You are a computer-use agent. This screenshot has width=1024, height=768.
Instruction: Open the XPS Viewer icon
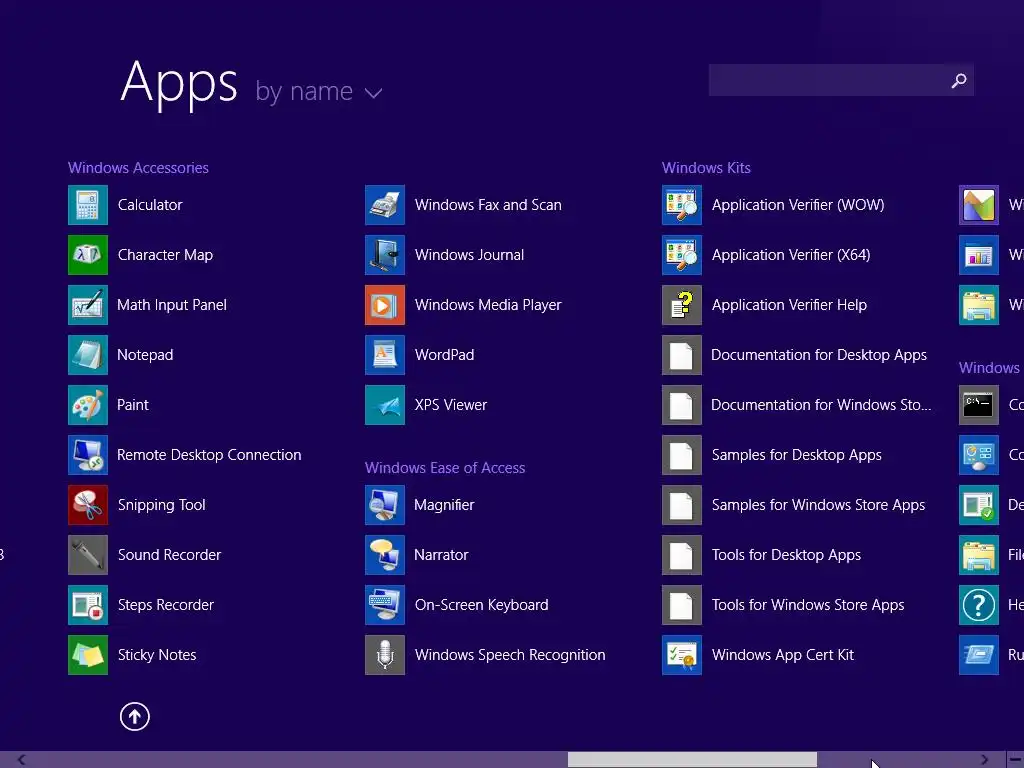click(385, 405)
